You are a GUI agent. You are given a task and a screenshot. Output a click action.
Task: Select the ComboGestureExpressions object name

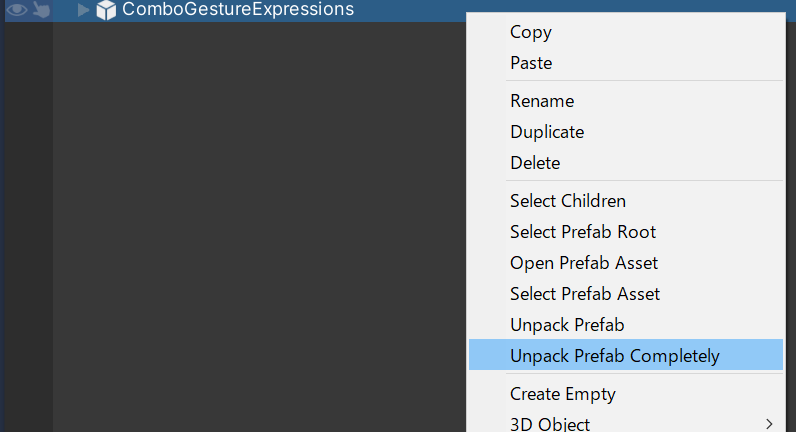pos(238,10)
